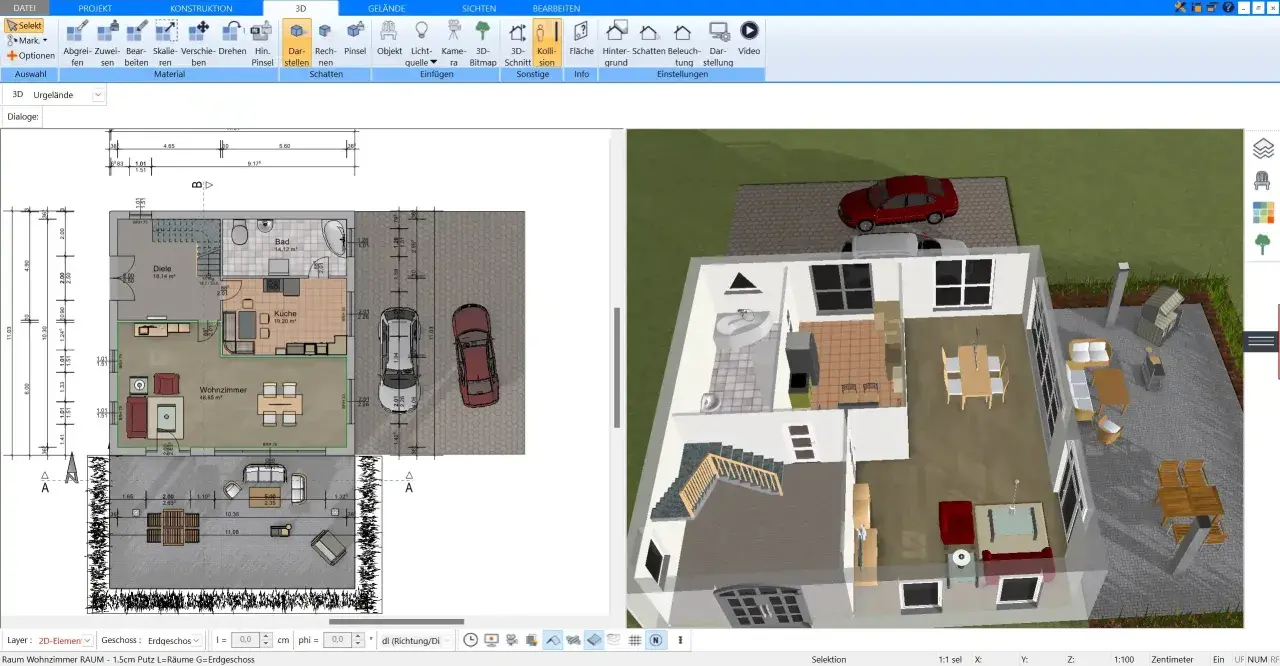Click the l length input field
This screenshot has height=666, width=1280.
(x=246, y=640)
